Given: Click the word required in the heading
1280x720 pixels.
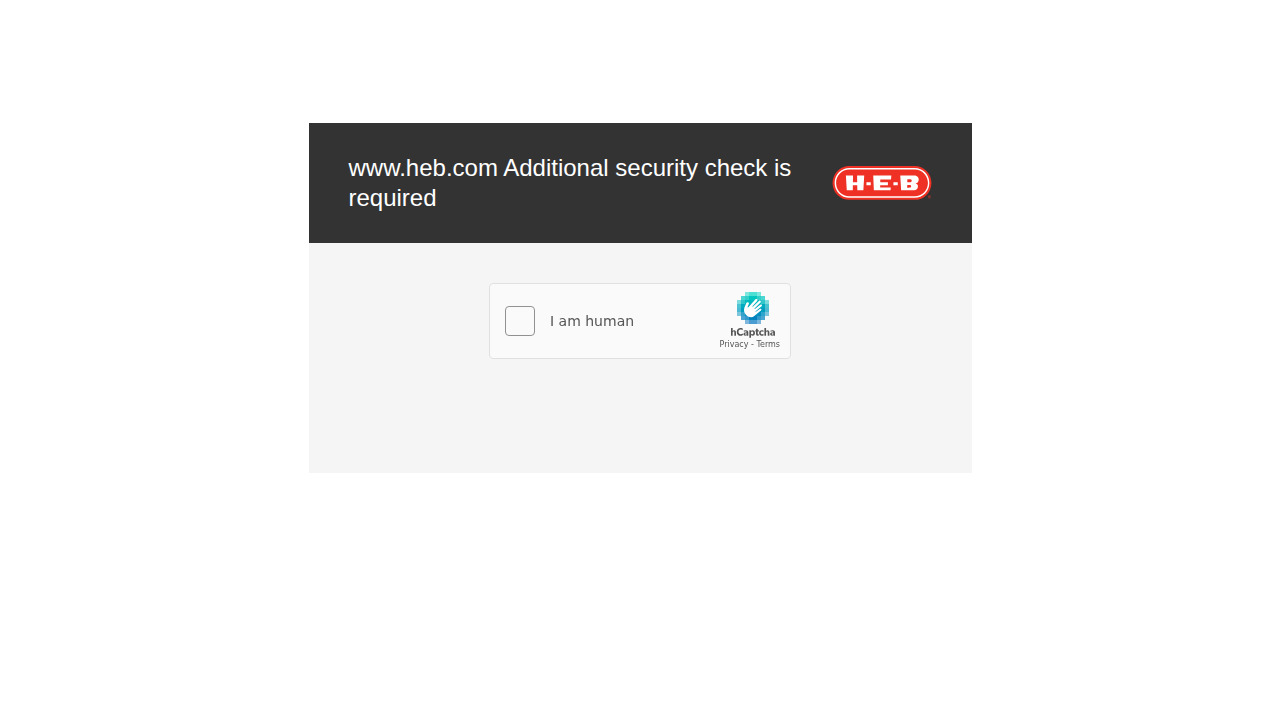Looking at the screenshot, I should coord(392,198).
